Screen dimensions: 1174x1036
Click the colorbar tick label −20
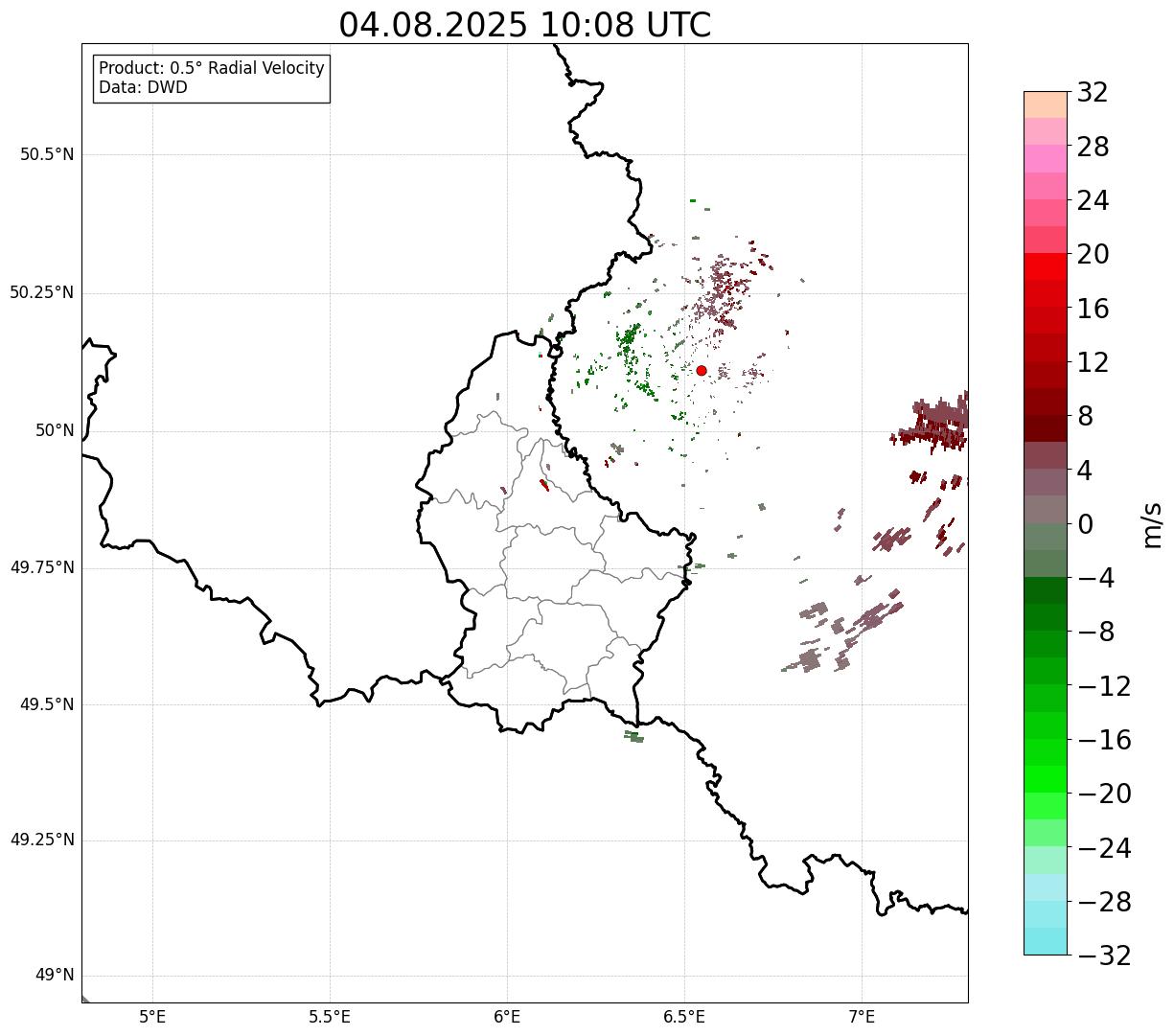(1104, 794)
